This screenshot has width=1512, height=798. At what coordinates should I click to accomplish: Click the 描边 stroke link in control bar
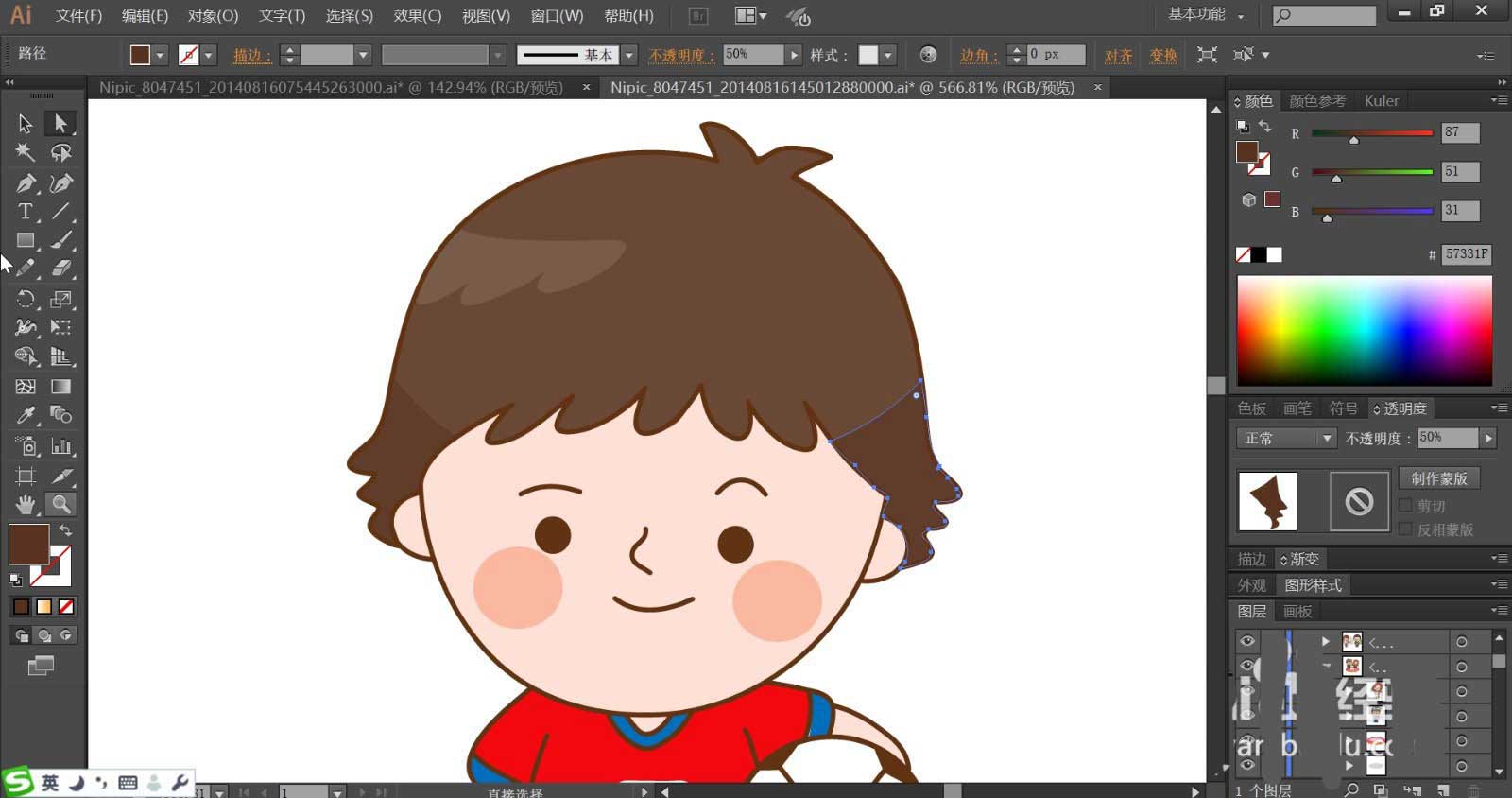[x=251, y=56]
